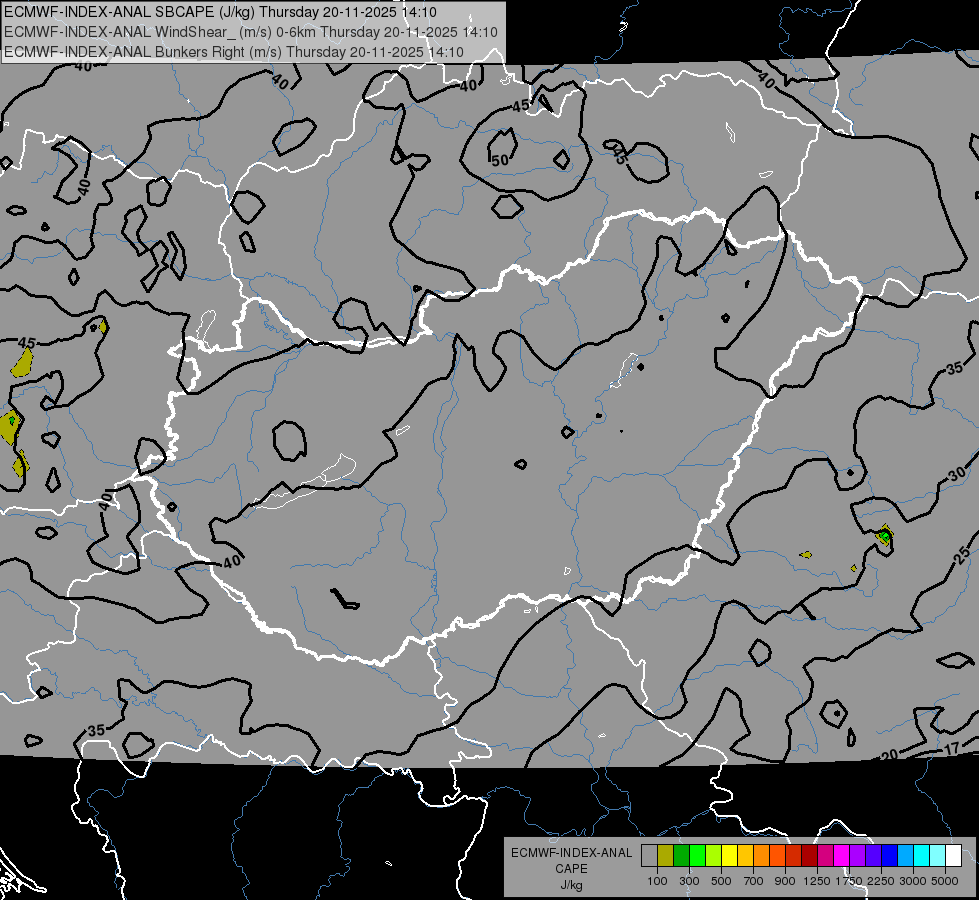Select the 5000 legend tick label

[945, 881]
